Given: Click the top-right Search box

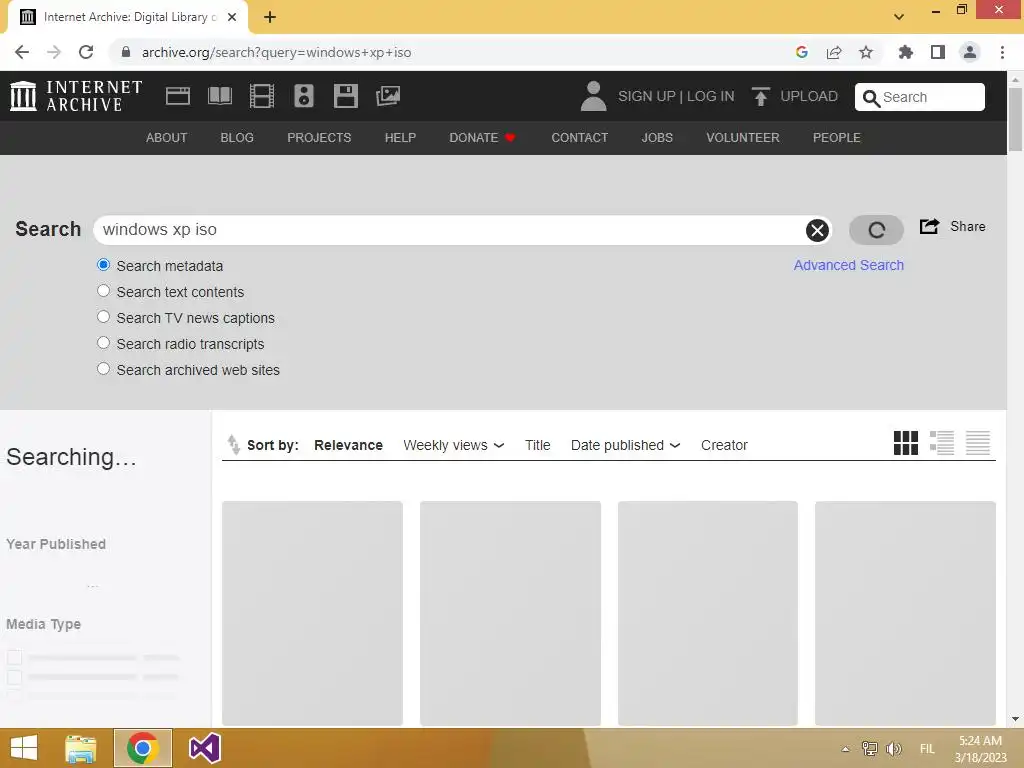Looking at the screenshot, I should click(920, 97).
